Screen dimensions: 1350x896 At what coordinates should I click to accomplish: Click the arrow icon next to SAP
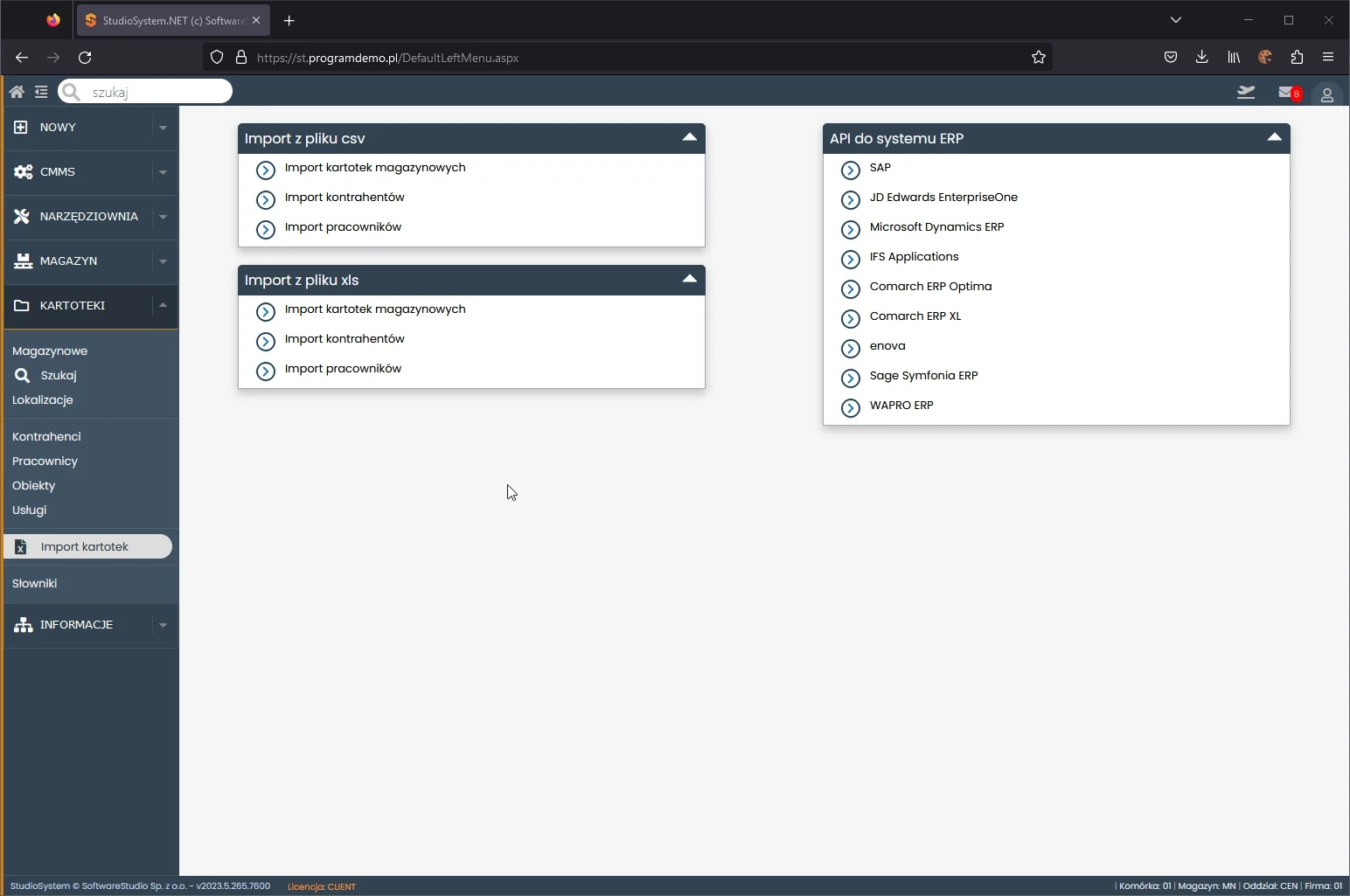(x=851, y=170)
